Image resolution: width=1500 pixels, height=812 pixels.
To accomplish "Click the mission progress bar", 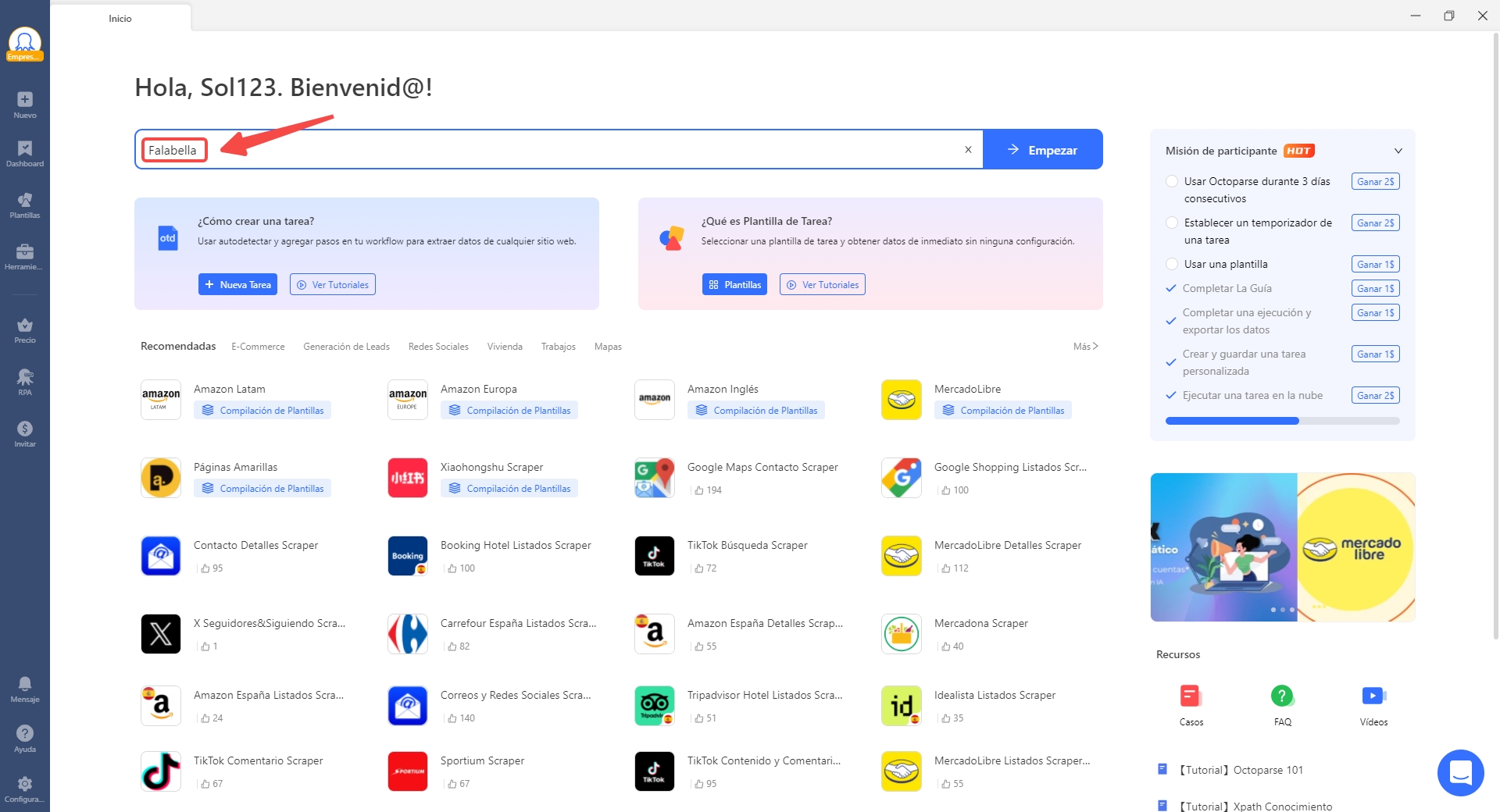I will [x=1282, y=421].
